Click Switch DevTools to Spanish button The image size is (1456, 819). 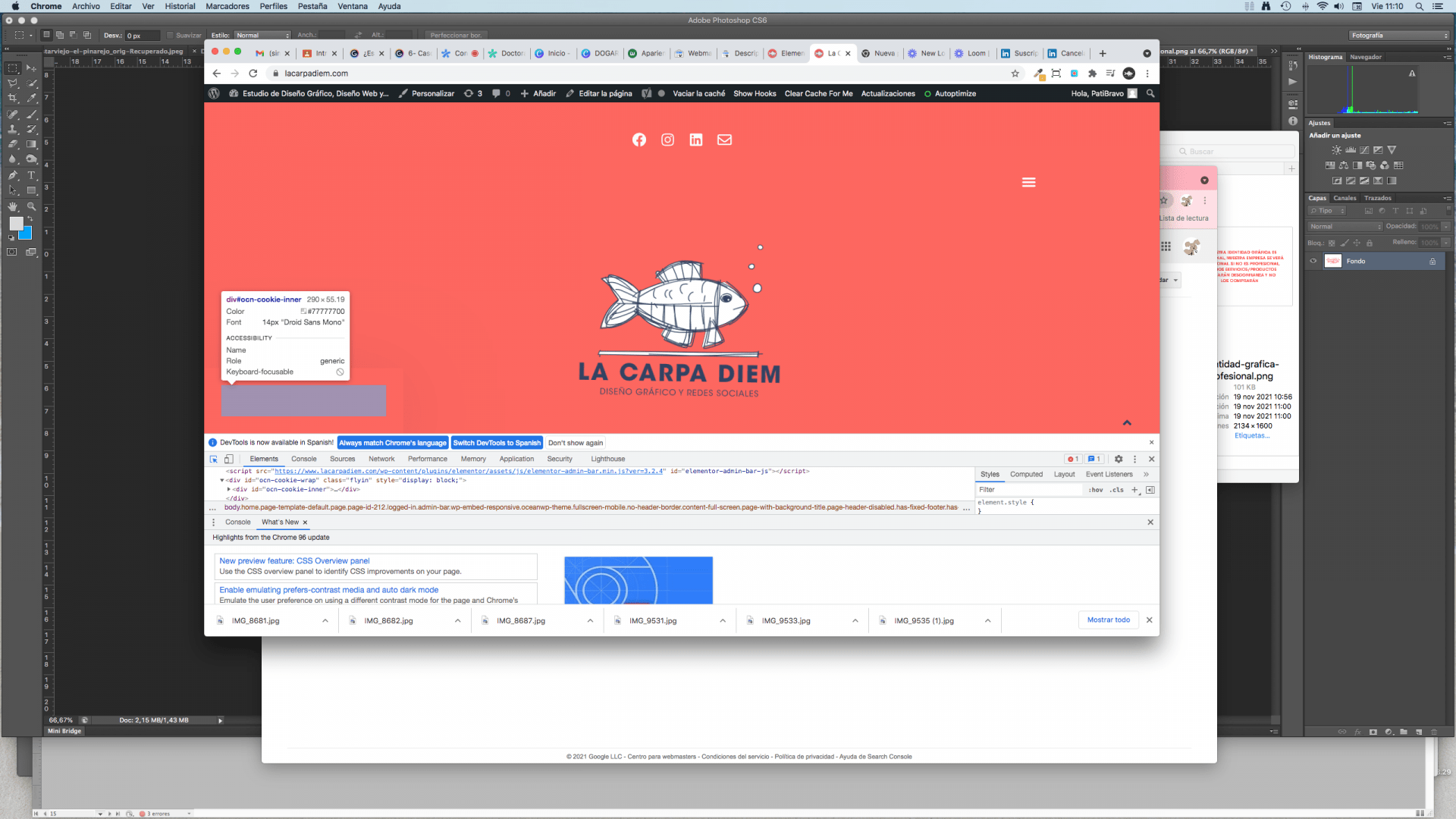497,443
